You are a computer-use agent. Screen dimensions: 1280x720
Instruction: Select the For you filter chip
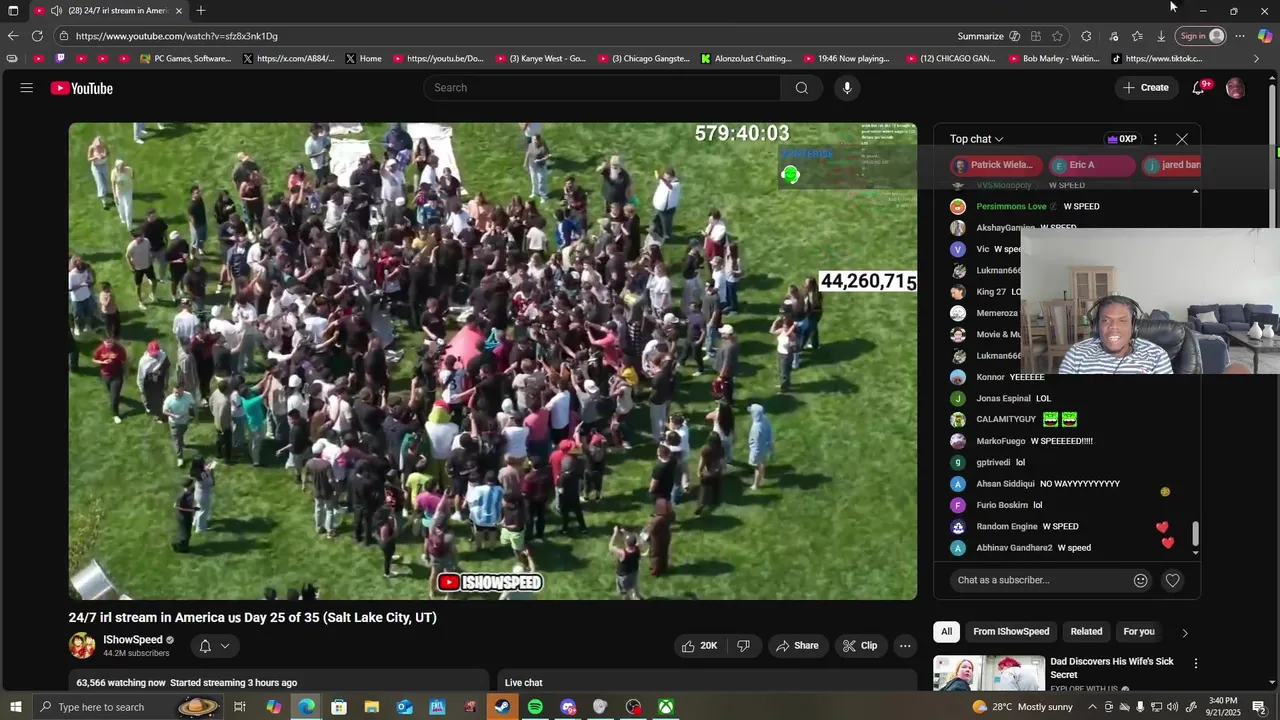(1139, 632)
